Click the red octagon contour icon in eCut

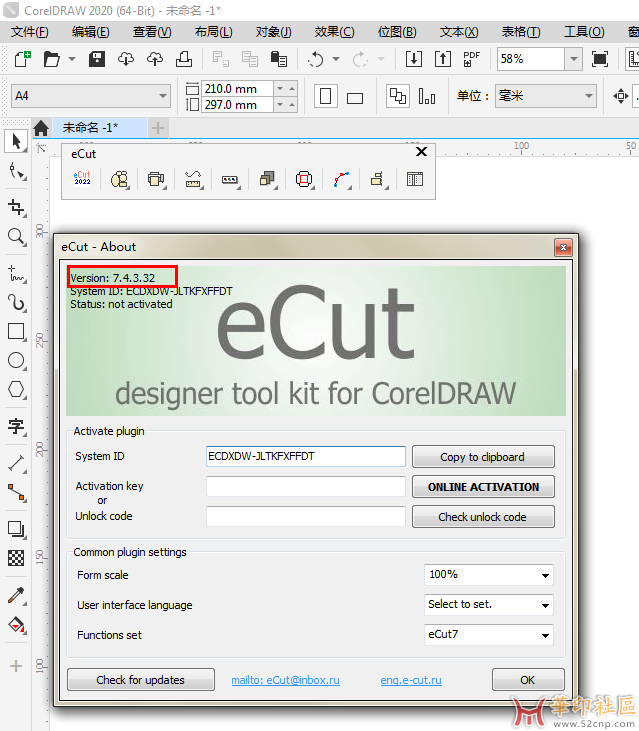pyautogui.click(x=304, y=179)
